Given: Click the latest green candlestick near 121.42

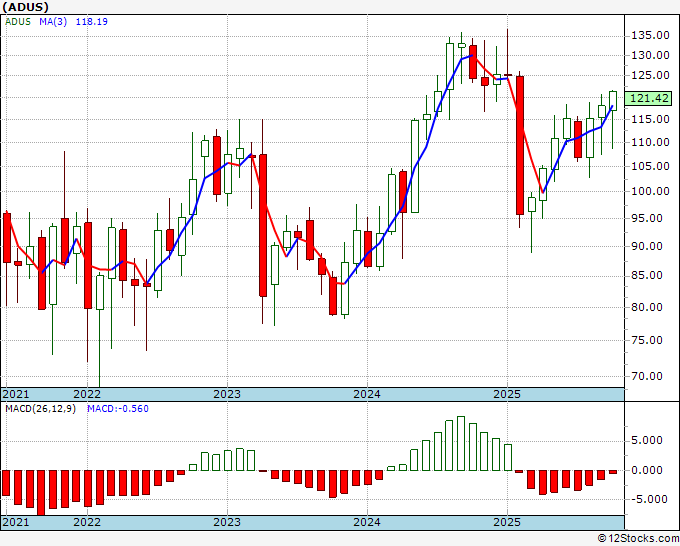Looking at the screenshot, I should 613,101.
